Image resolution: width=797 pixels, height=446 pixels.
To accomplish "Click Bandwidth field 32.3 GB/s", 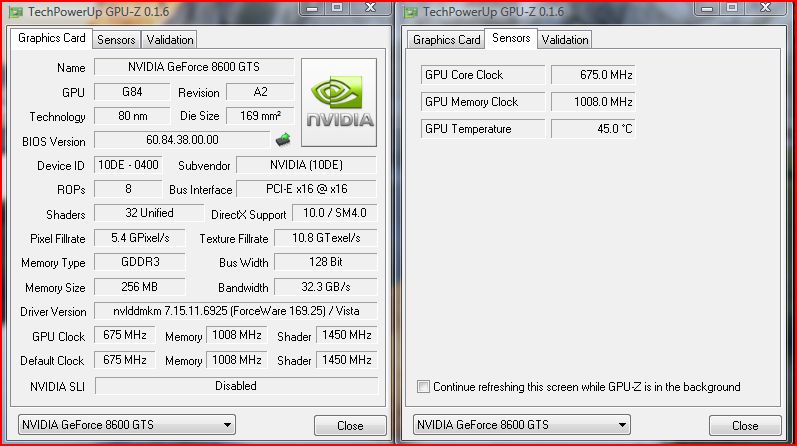I will point(326,287).
